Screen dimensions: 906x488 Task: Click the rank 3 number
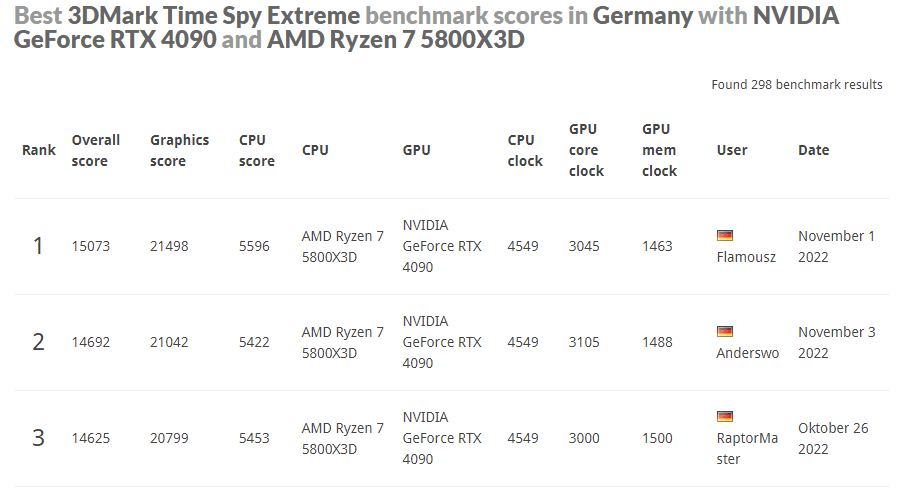click(39, 438)
